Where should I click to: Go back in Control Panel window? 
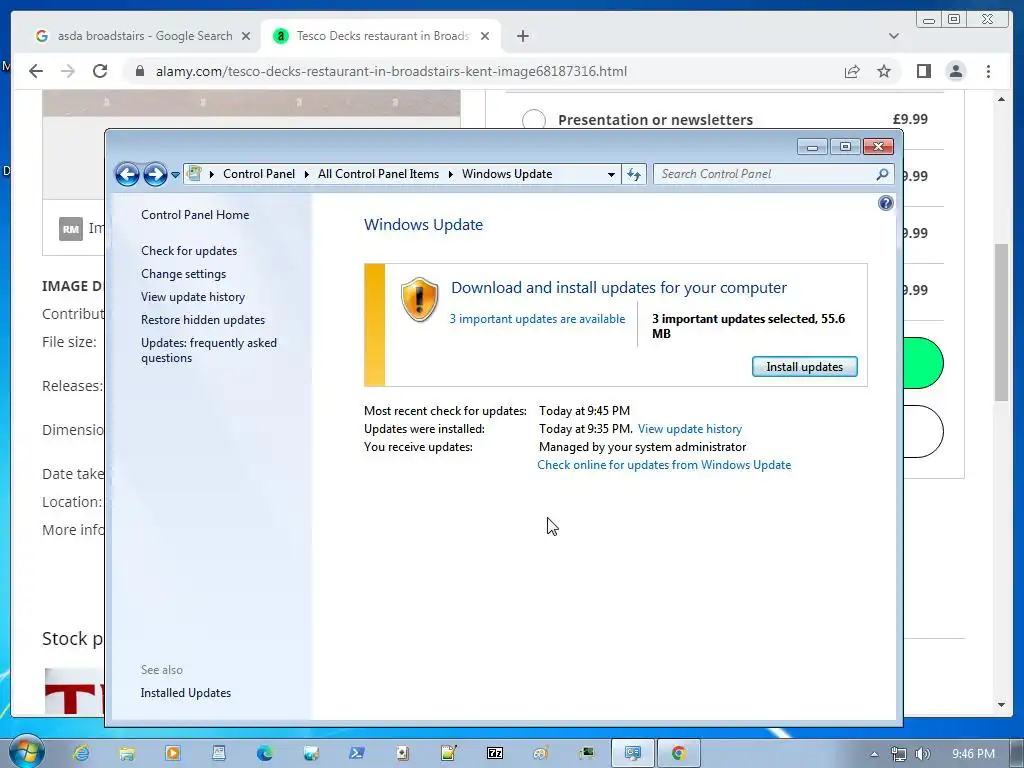[x=127, y=174]
